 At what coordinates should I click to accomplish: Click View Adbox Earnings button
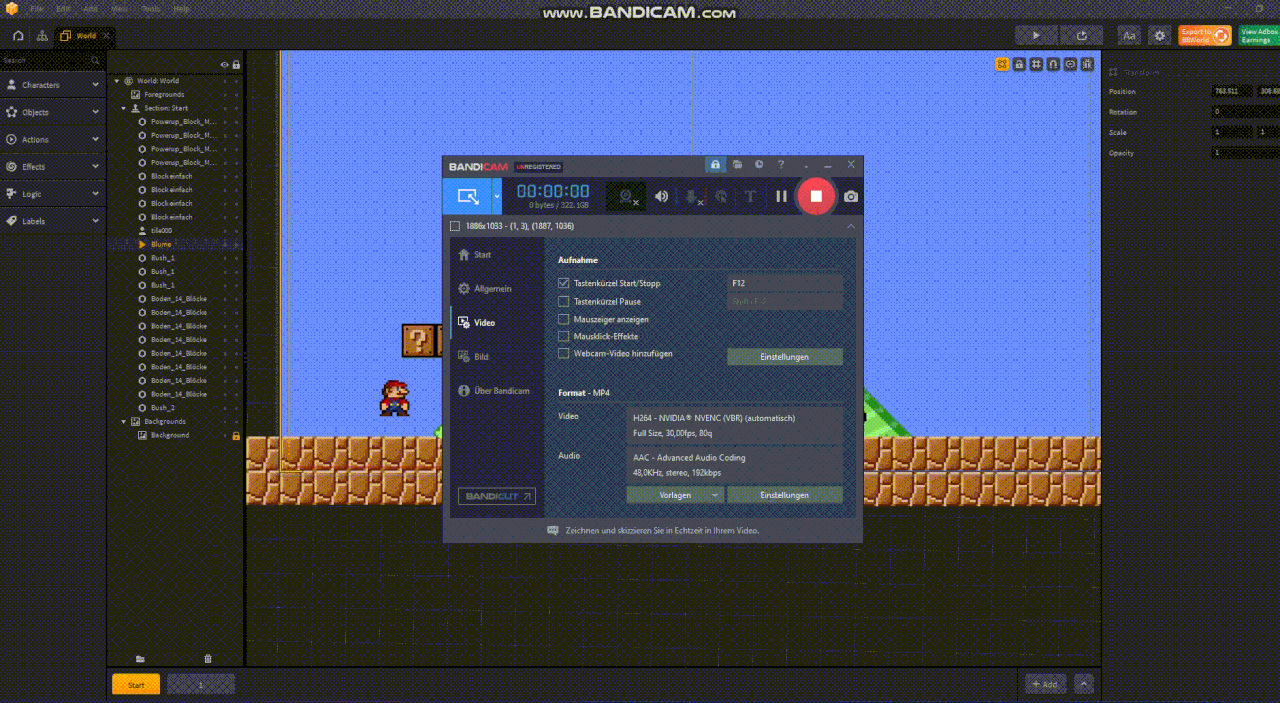point(1259,35)
